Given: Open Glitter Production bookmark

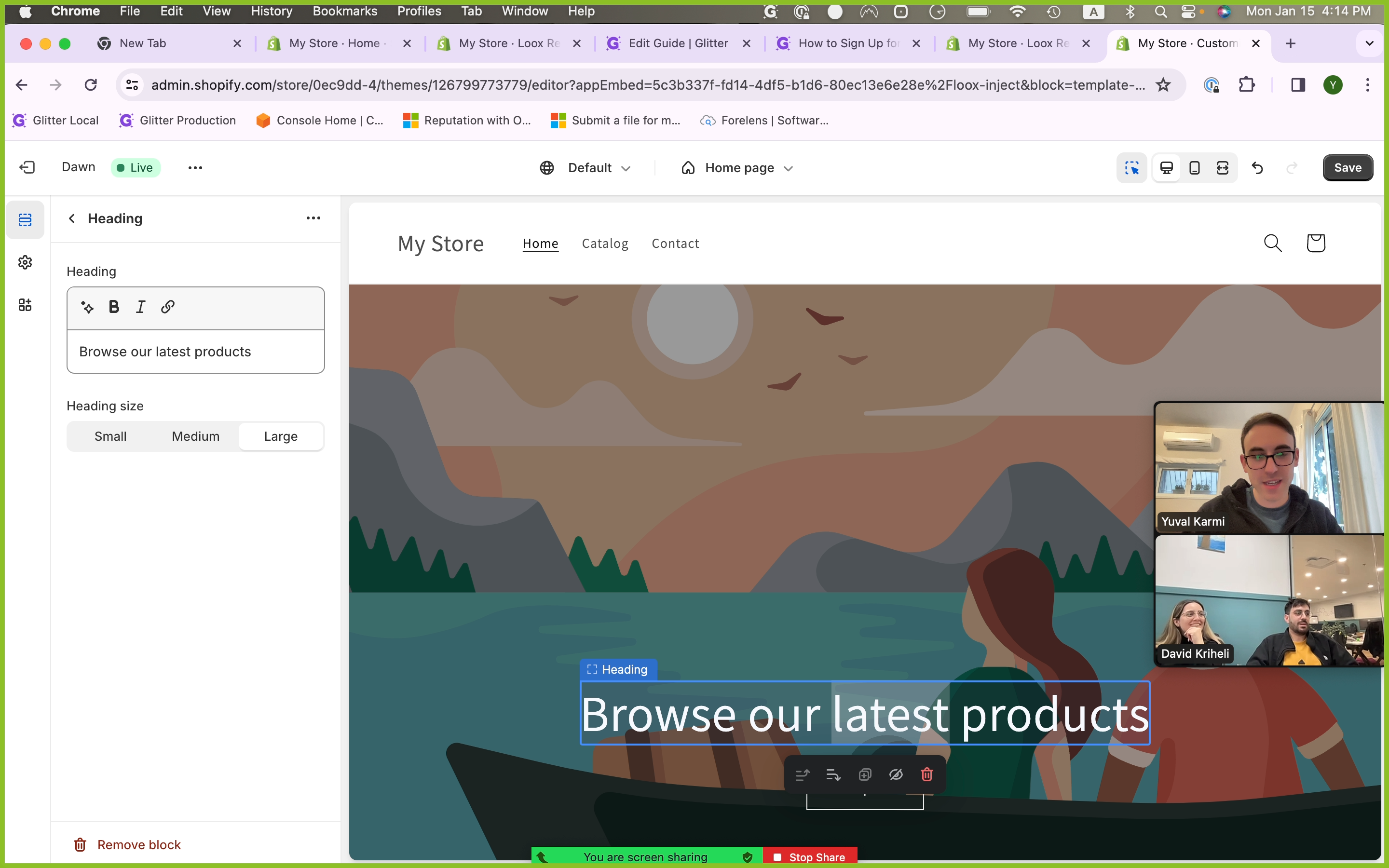Looking at the screenshot, I should click(177, 121).
